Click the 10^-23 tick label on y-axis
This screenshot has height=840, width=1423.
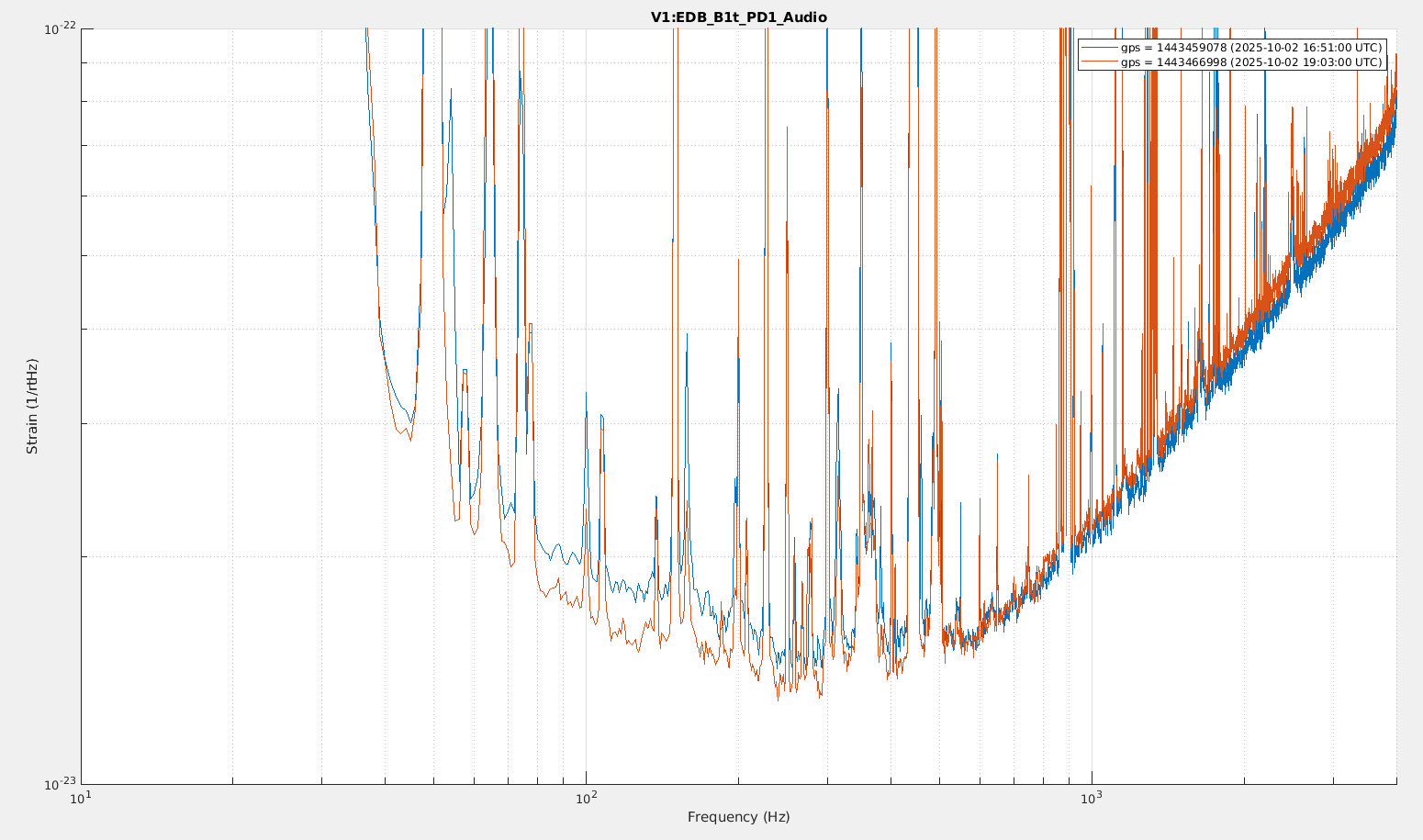click(x=61, y=784)
